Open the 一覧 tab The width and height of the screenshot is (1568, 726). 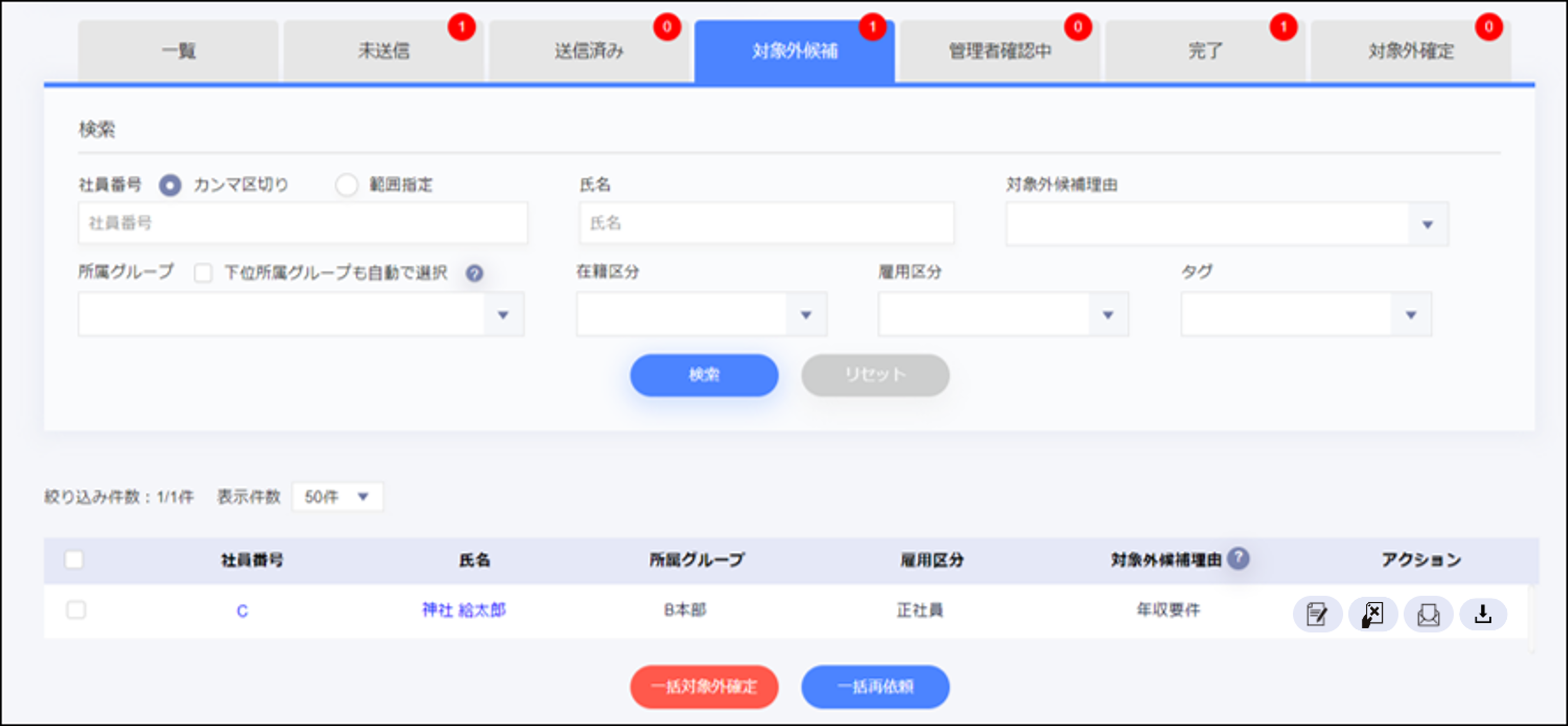178,50
